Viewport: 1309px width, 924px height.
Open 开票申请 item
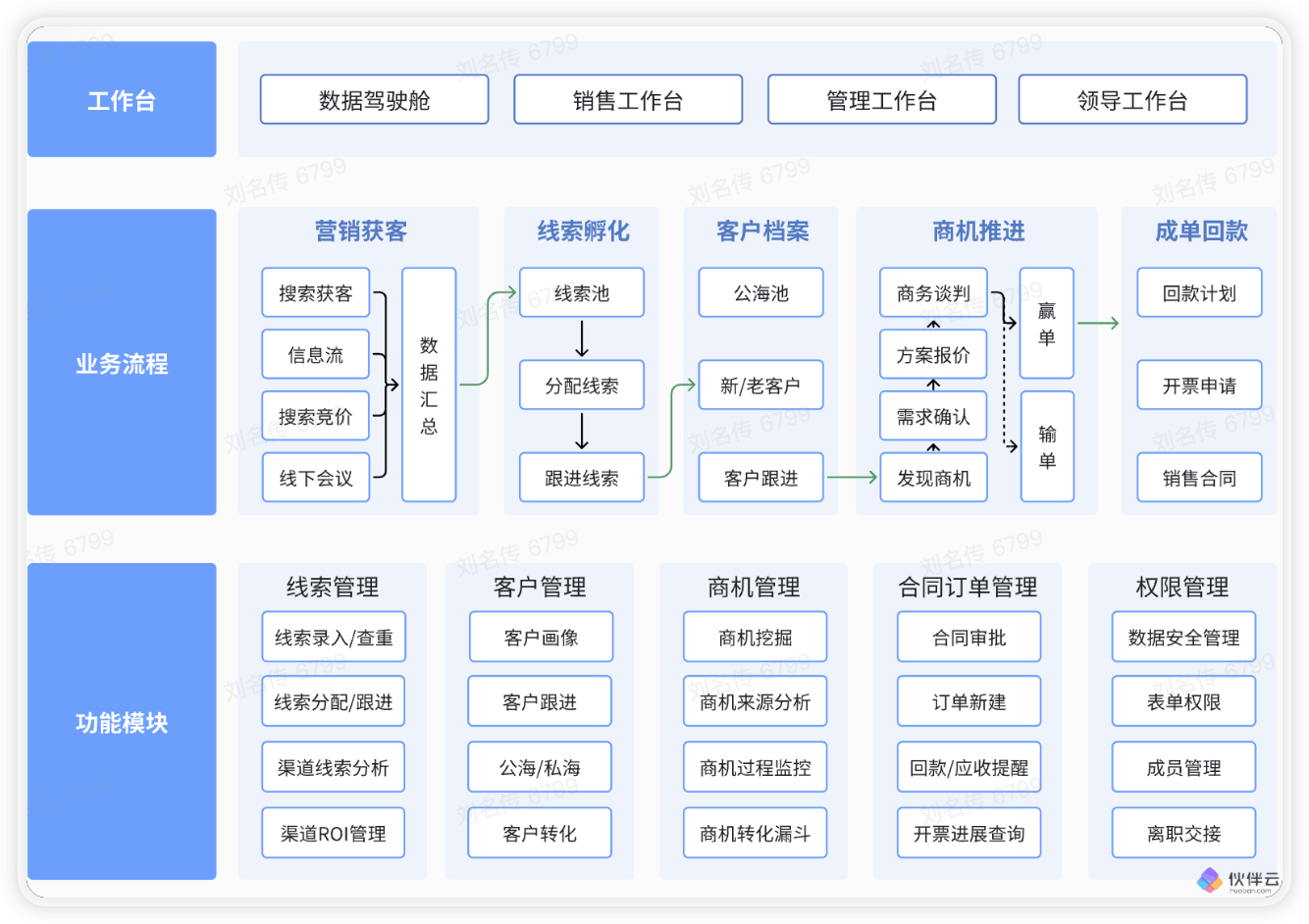pos(1199,385)
